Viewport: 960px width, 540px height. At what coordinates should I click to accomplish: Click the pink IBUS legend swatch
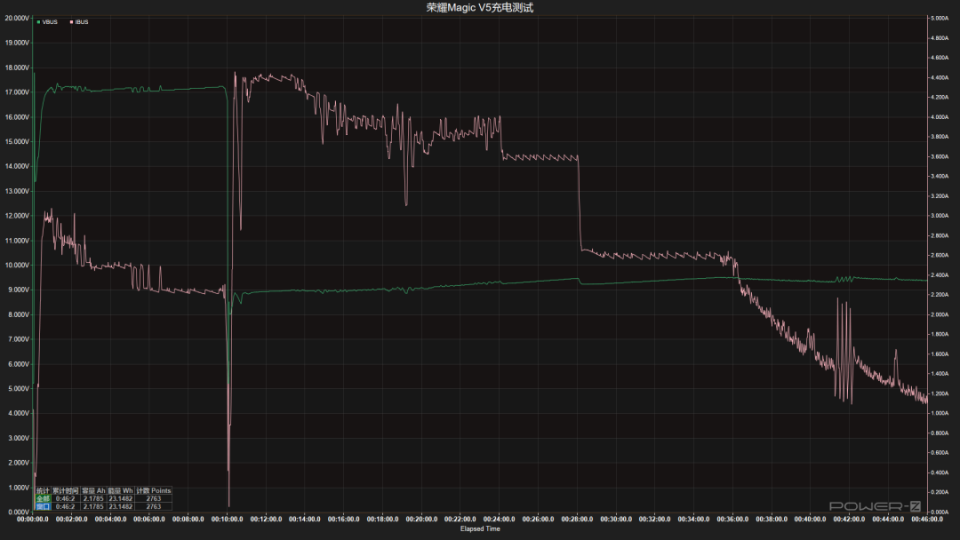(72, 22)
